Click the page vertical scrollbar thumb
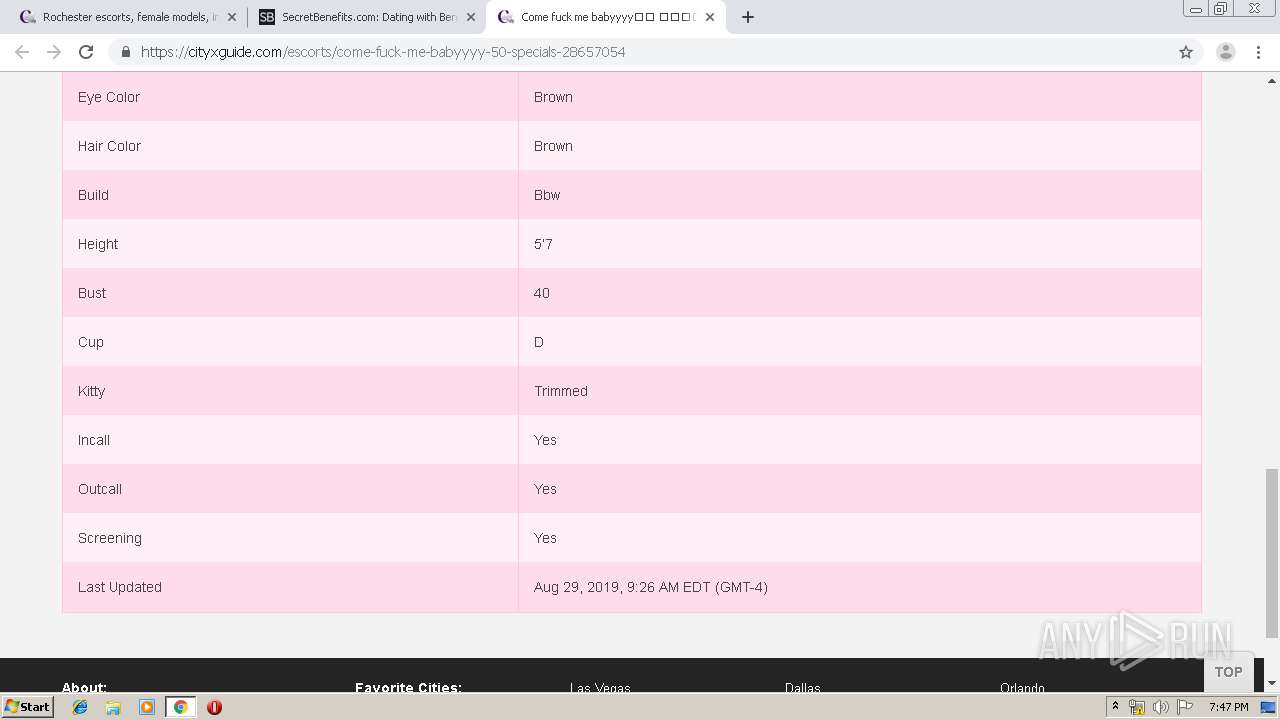The width and height of the screenshot is (1280, 720). click(x=1272, y=552)
